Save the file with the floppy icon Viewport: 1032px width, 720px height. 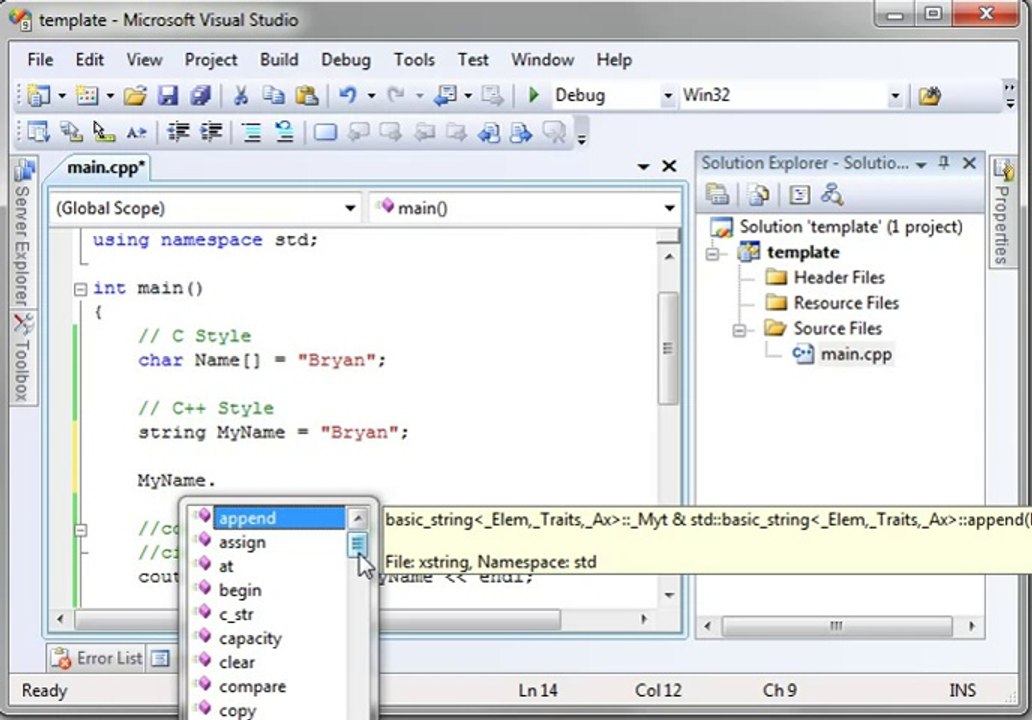pyautogui.click(x=168, y=96)
